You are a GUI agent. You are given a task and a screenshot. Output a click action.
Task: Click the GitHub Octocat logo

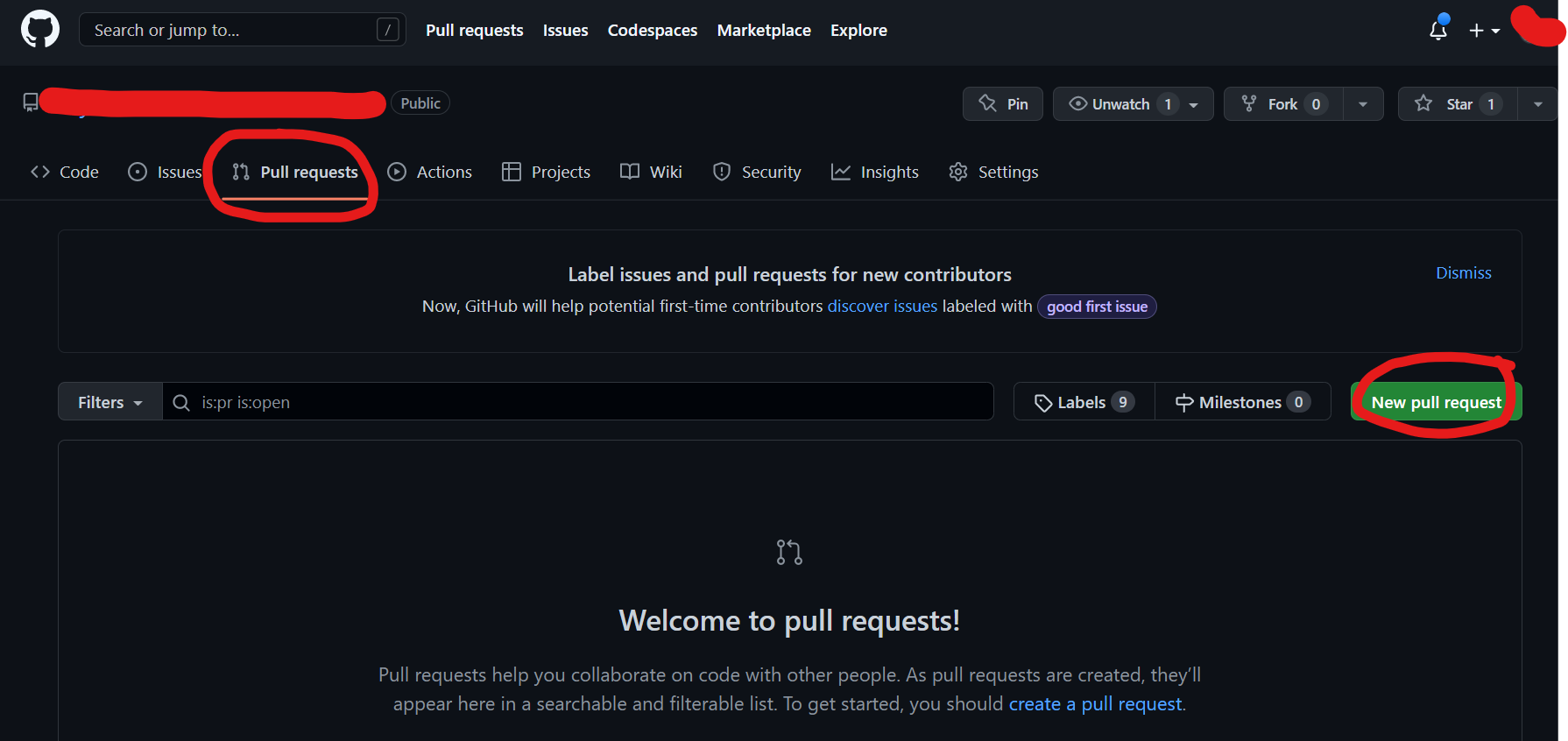[x=40, y=30]
